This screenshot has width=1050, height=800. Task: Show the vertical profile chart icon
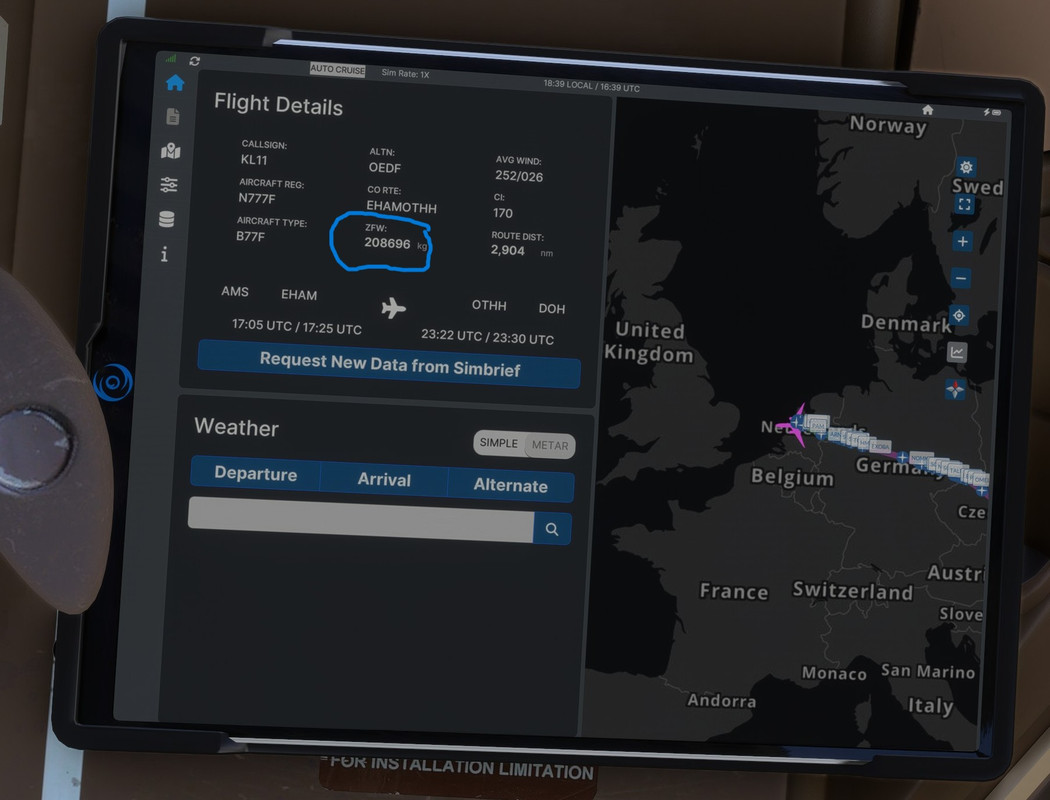click(x=957, y=352)
